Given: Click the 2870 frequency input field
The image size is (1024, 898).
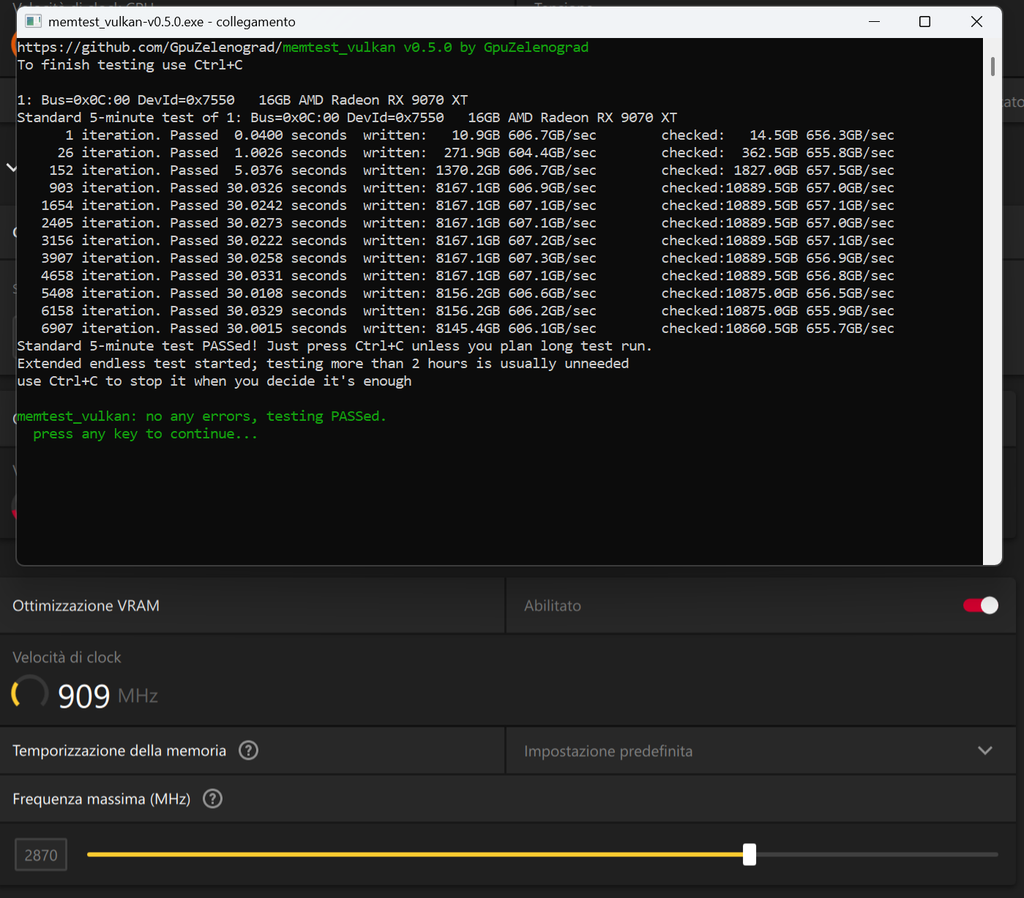Looking at the screenshot, I should pyautogui.click(x=41, y=855).
